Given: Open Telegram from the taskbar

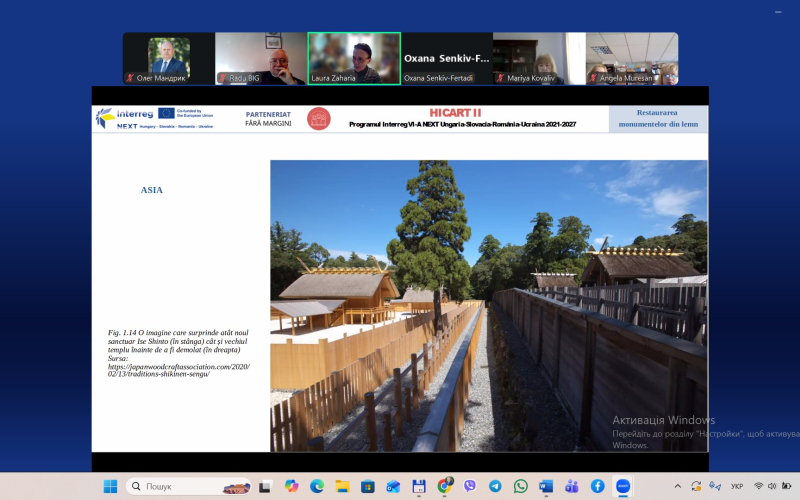Looking at the screenshot, I should tap(495, 486).
